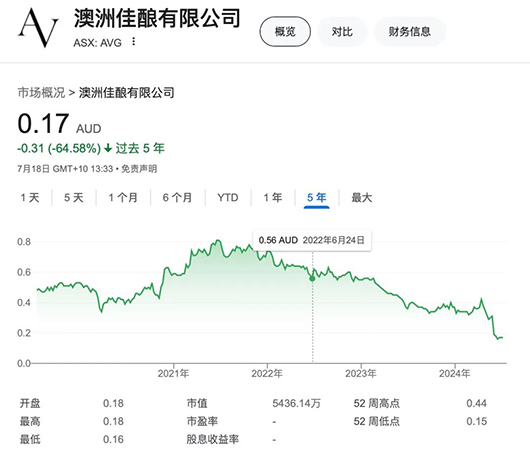This screenshot has height=452, width=530.
Task: Click the 52 周低点 value 0.15
Action: click(476, 421)
